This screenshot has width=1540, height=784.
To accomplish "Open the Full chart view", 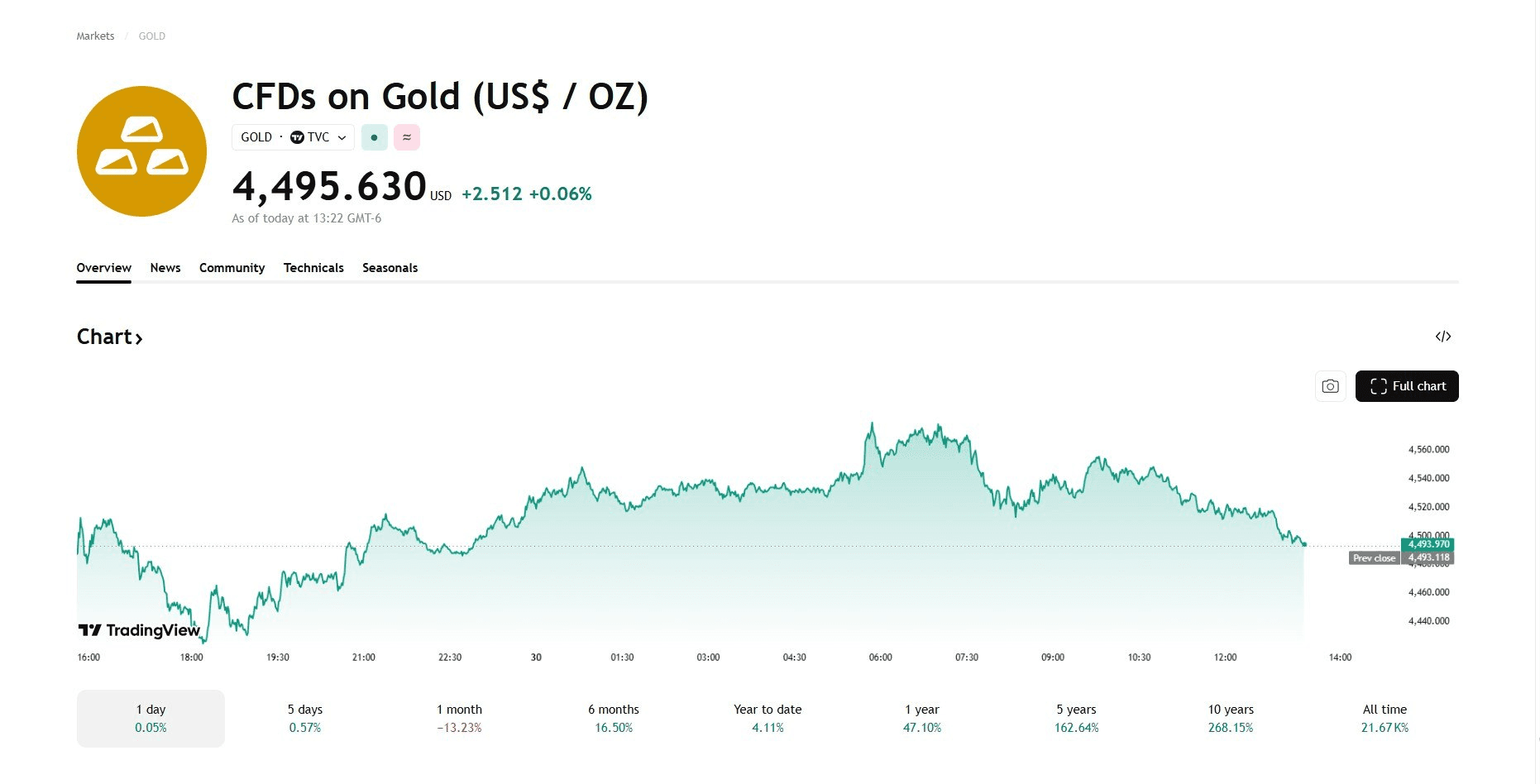I will point(1407,386).
